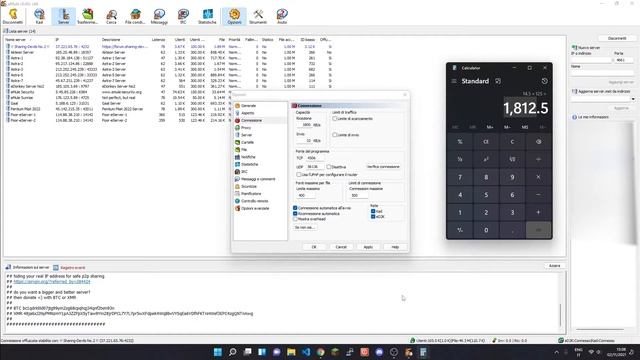Click the Calculator CE key

(x=486, y=142)
